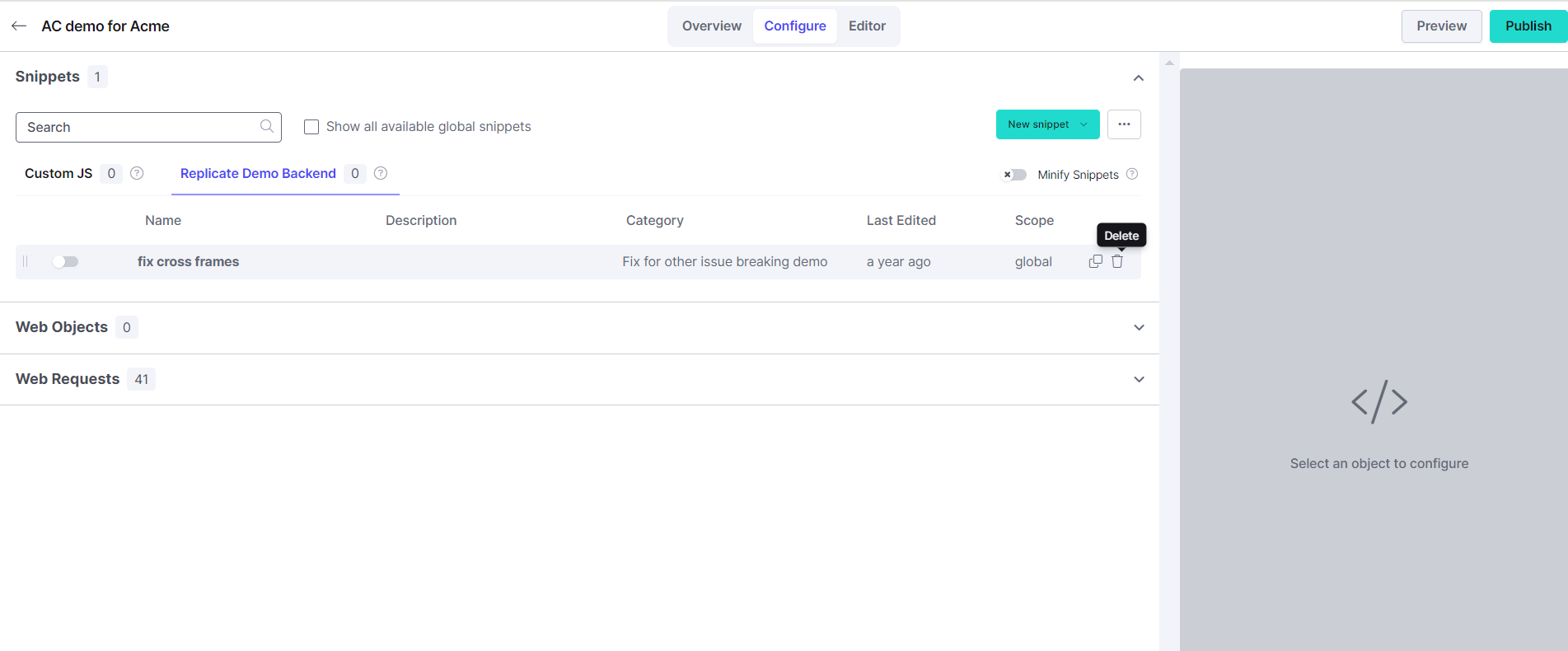Click the Scope column header
1568x651 pixels.
coord(1034,220)
